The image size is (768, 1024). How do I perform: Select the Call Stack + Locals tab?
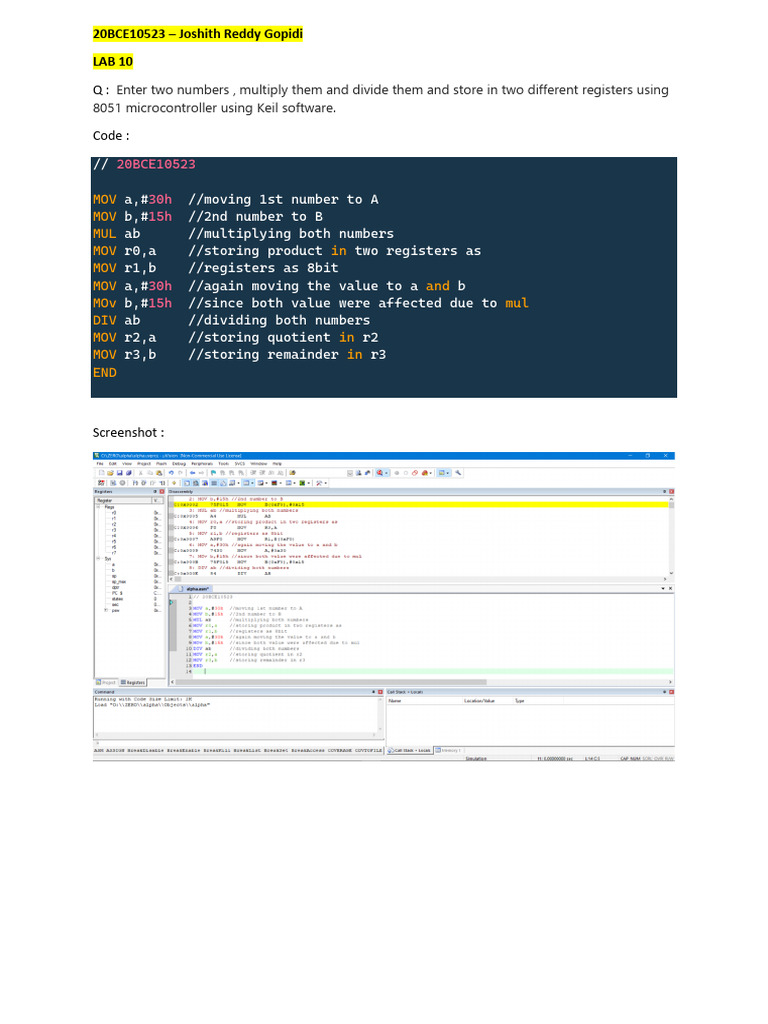[x=410, y=749]
